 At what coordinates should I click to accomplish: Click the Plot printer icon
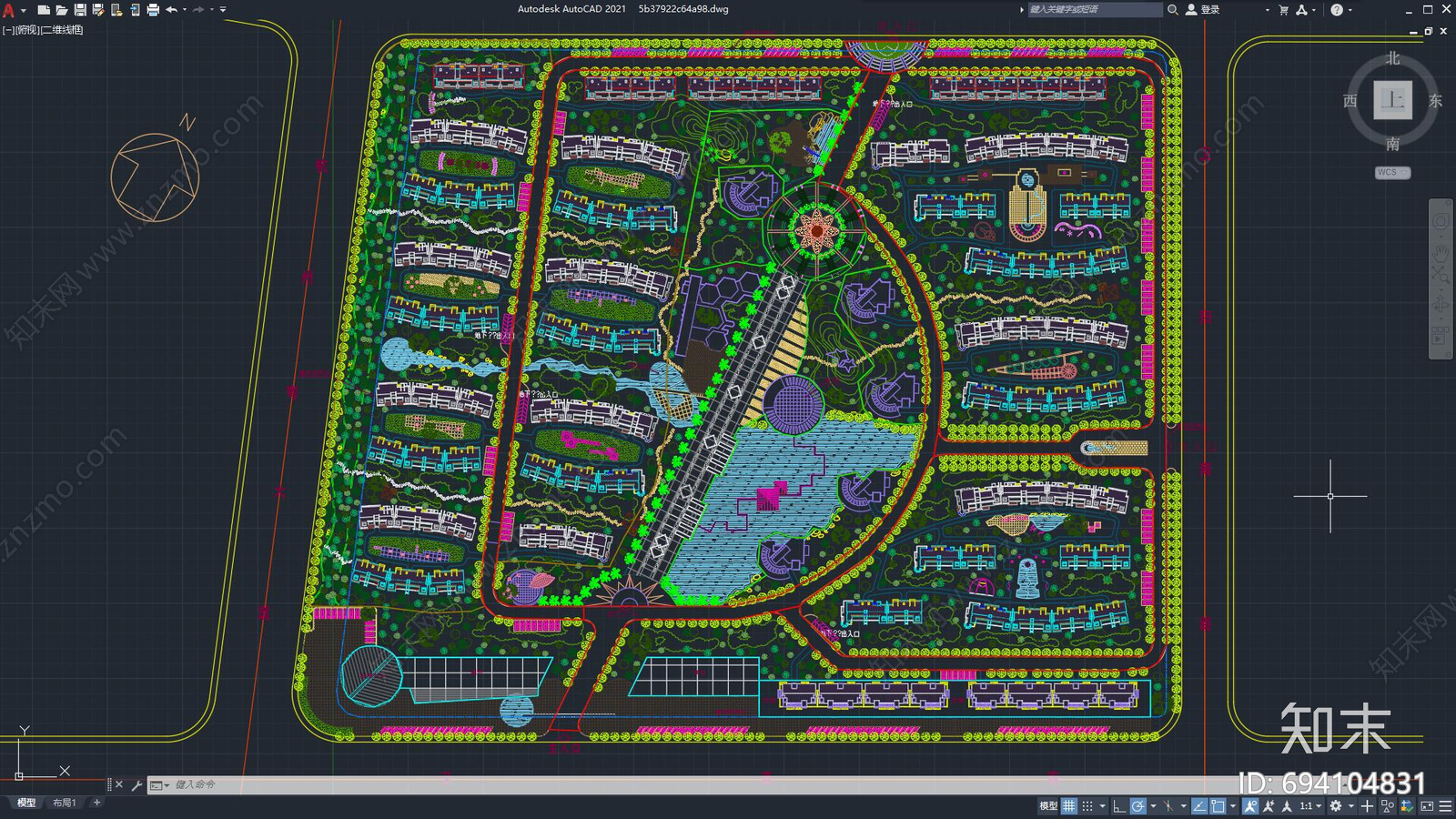(x=153, y=10)
